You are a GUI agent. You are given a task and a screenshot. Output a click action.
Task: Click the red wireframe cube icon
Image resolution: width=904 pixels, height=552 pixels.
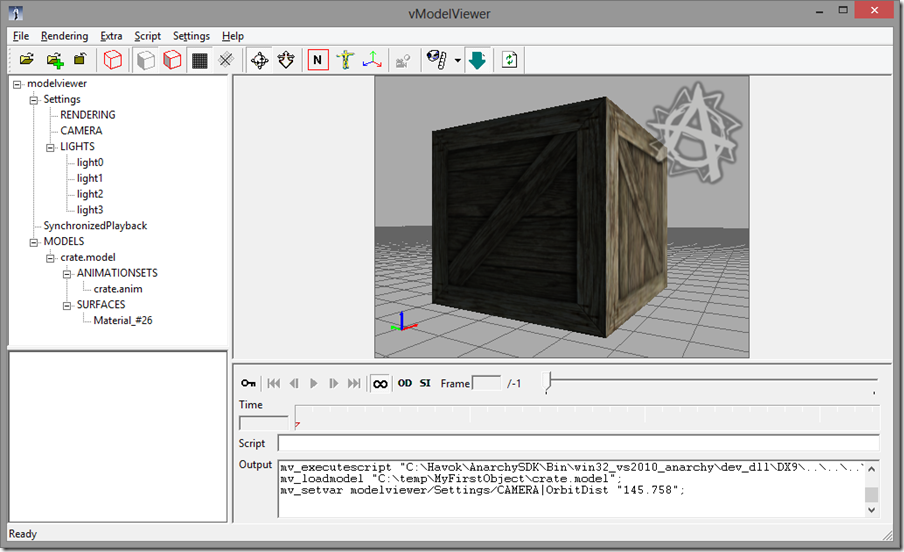click(x=113, y=60)
